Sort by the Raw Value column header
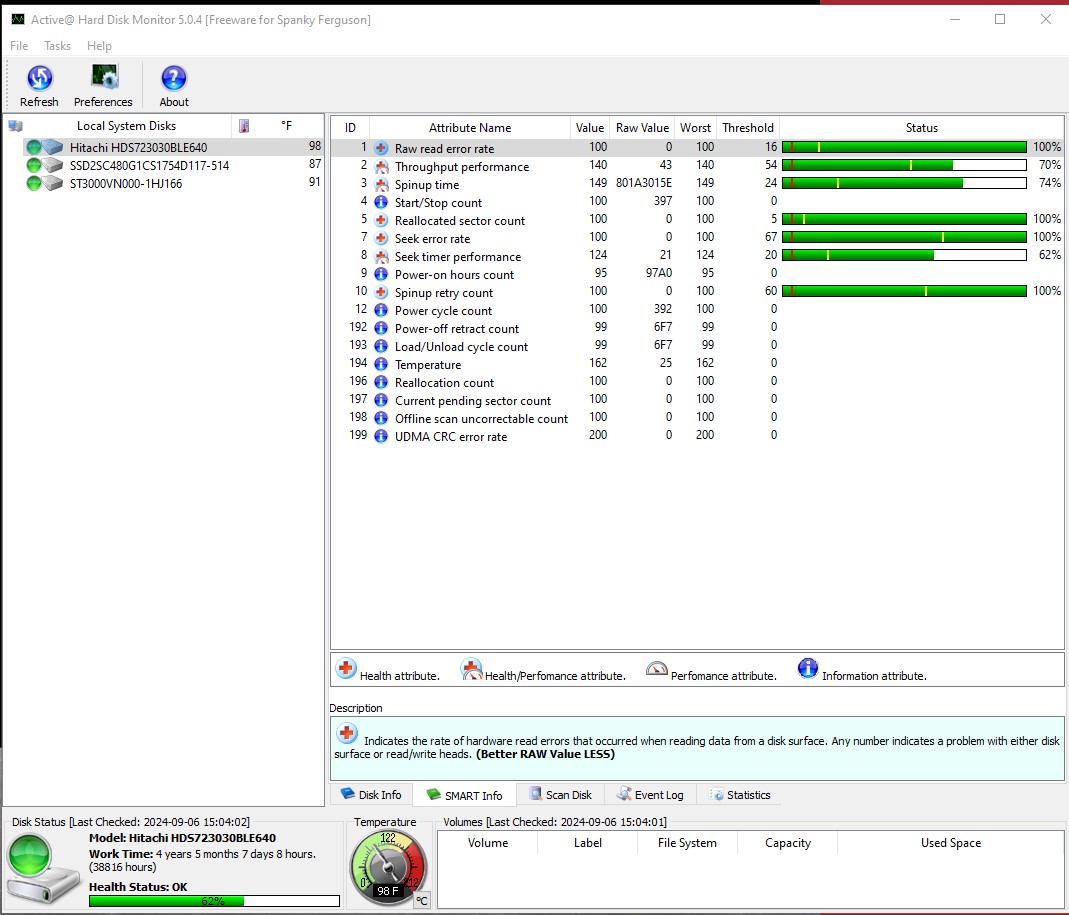Image resolution: width=1069 pixels, height=915 pixels. [x=642, y=128]
